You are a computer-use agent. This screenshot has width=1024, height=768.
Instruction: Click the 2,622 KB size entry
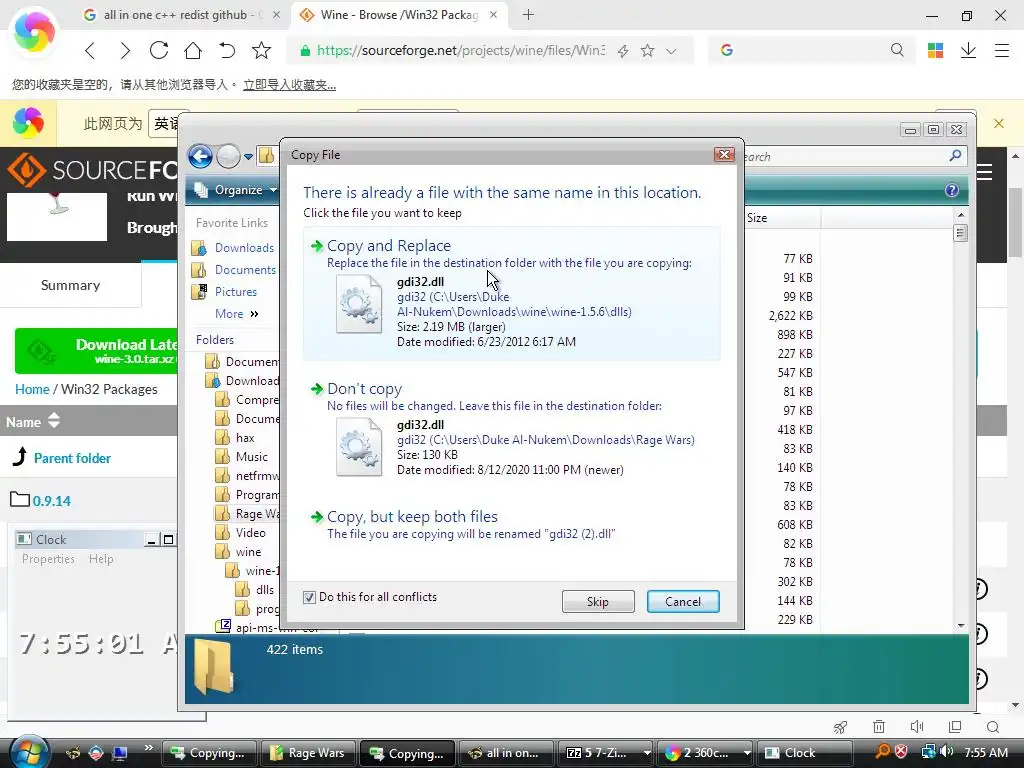[791, 315]
